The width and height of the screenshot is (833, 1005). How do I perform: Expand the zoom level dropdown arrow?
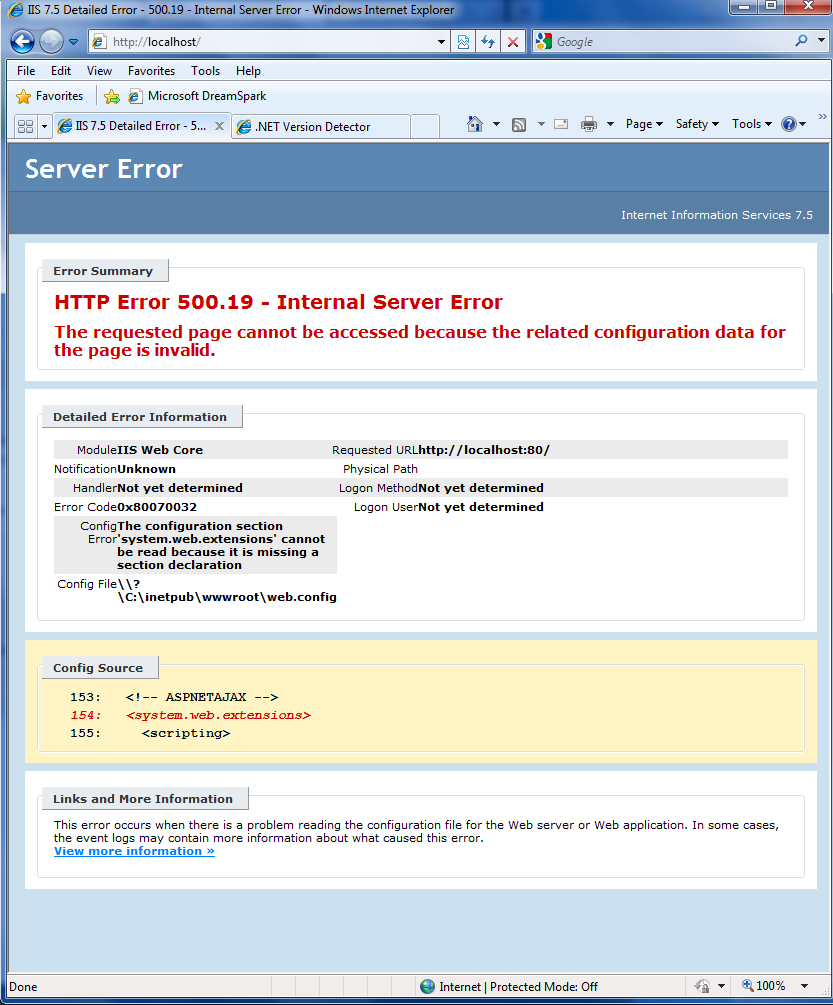pyautogui.click(x=805, y=986)
